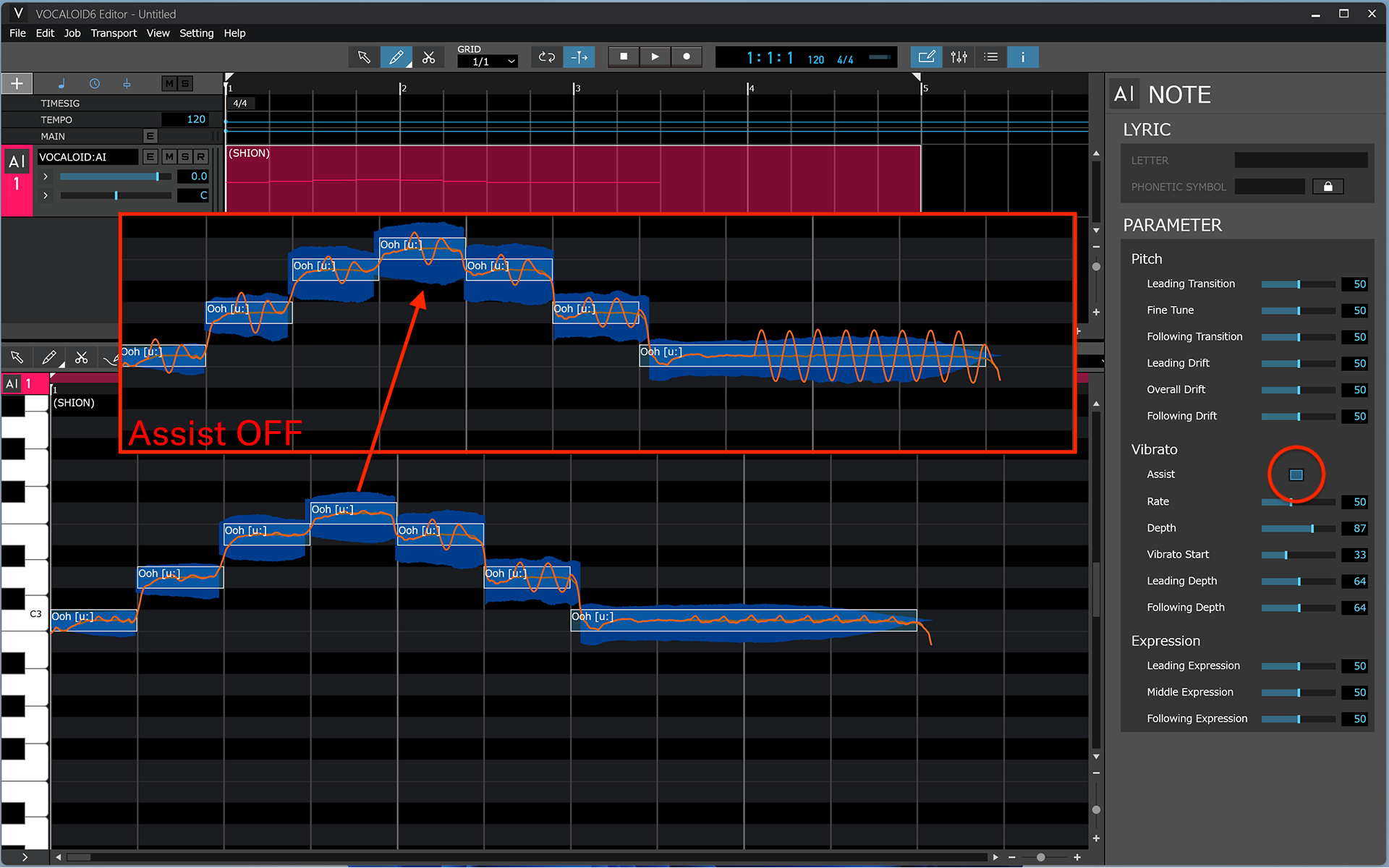The height and width of the screenshot is (868, 1389).
Task: Select the Pencil tool in the top toolbar
Action: tap(396, 56)
